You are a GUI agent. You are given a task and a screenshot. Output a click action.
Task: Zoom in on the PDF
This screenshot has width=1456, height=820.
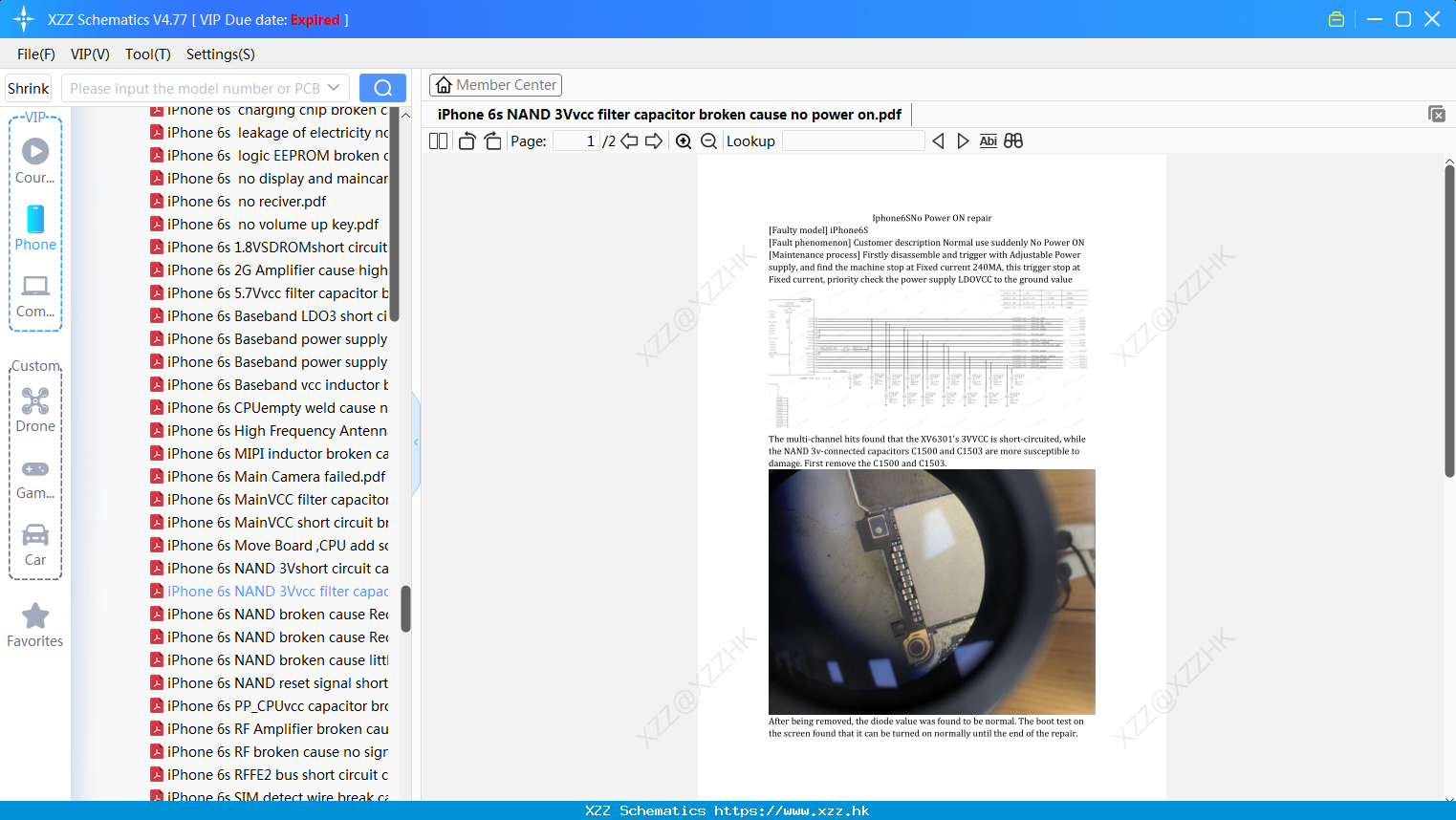click(x=684, y=141)
